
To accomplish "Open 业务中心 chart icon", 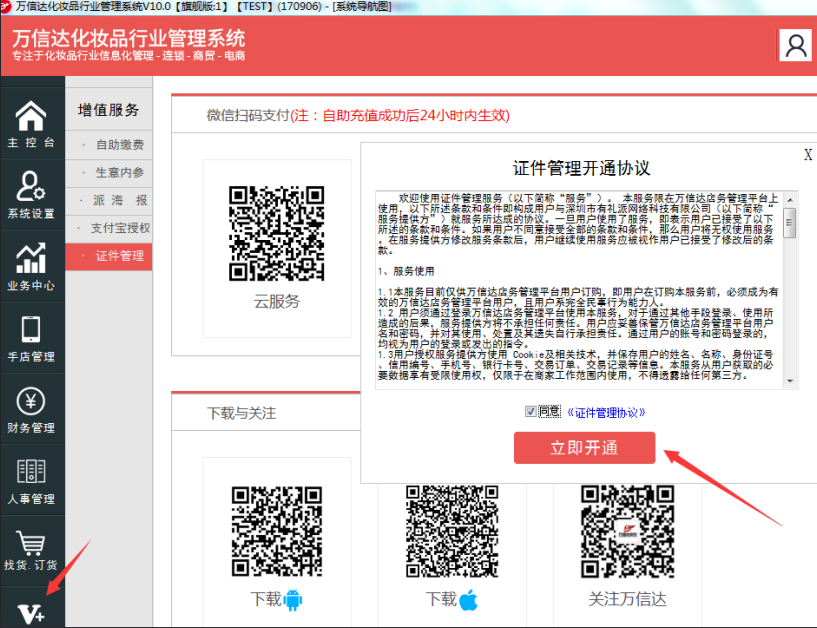I will pos(31,258).
